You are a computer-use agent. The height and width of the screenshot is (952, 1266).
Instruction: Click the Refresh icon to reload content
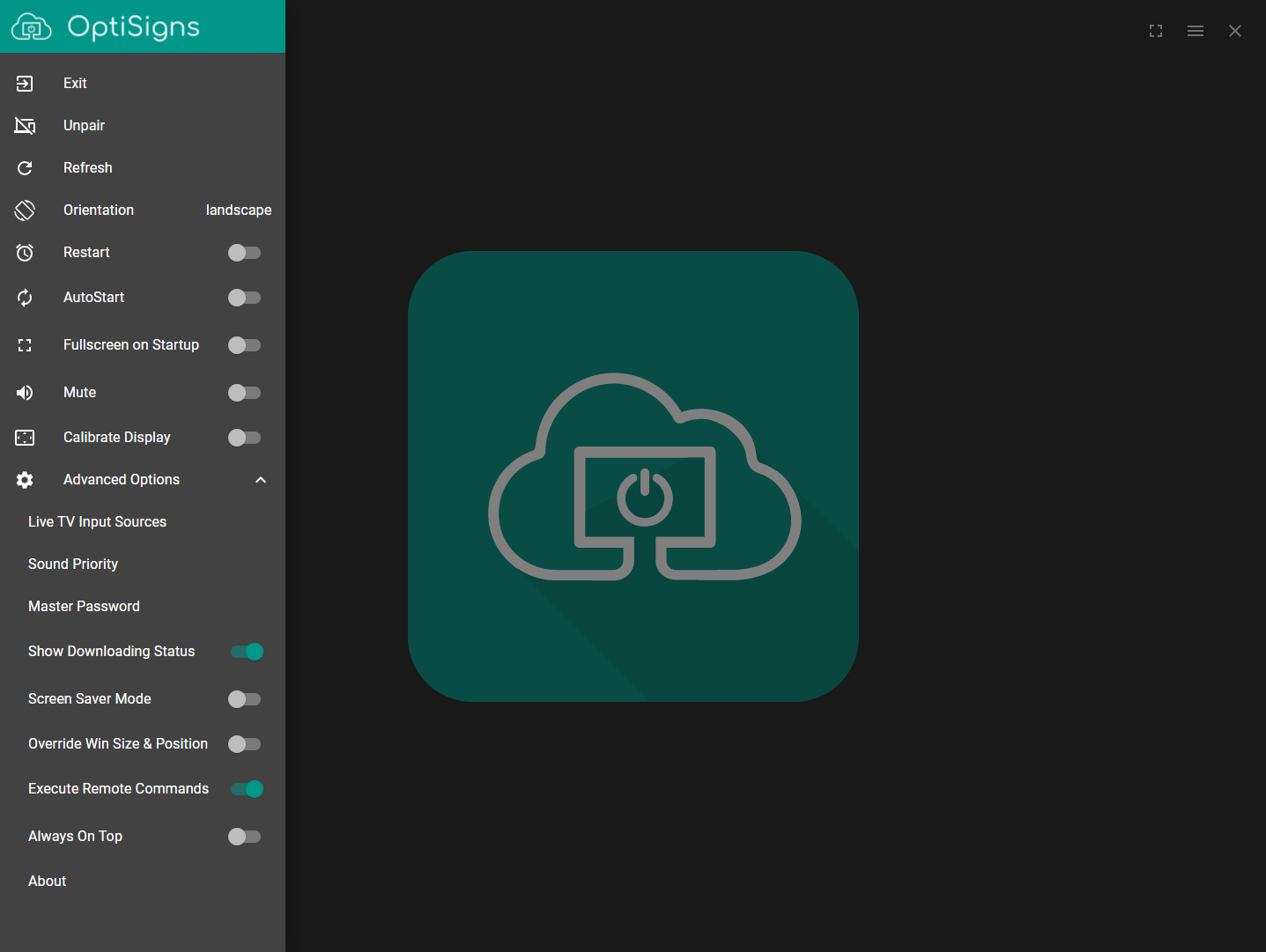tap(25, 167)
